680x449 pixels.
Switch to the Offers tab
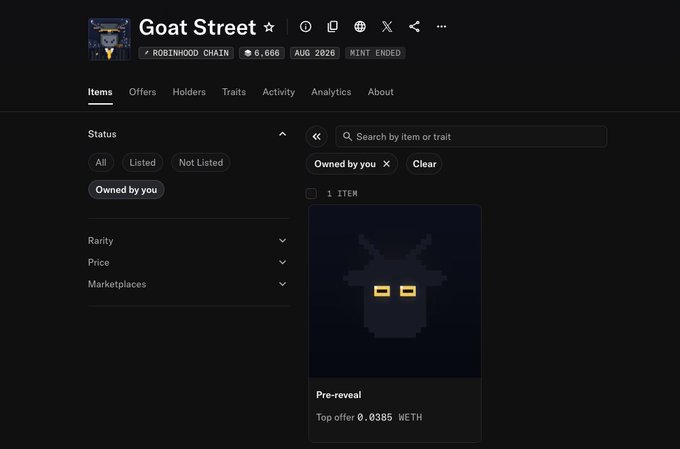(x=142, y=92)
